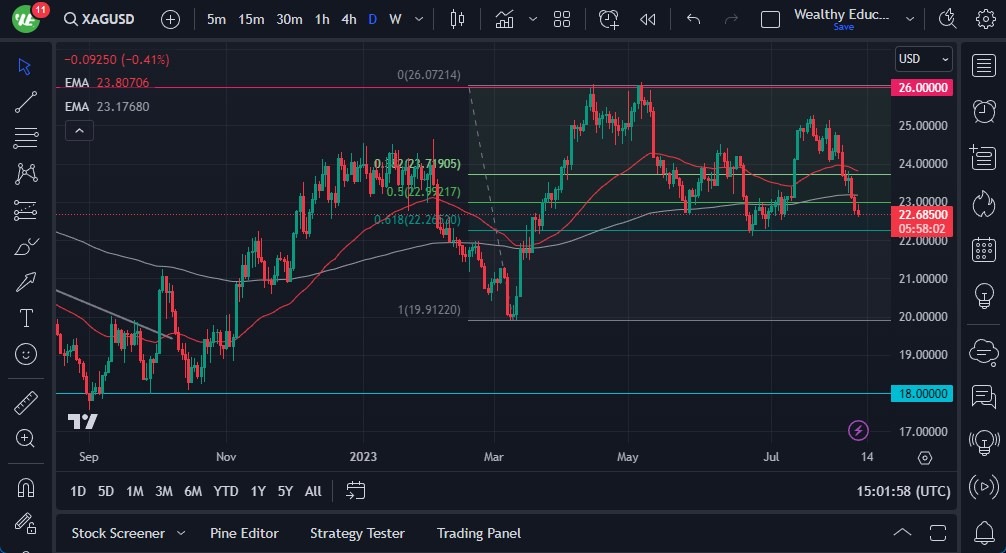Pick the Fibonacci retracement tool in left toolbar
The image size is (1006, 553).
click(x=26, y=137)
